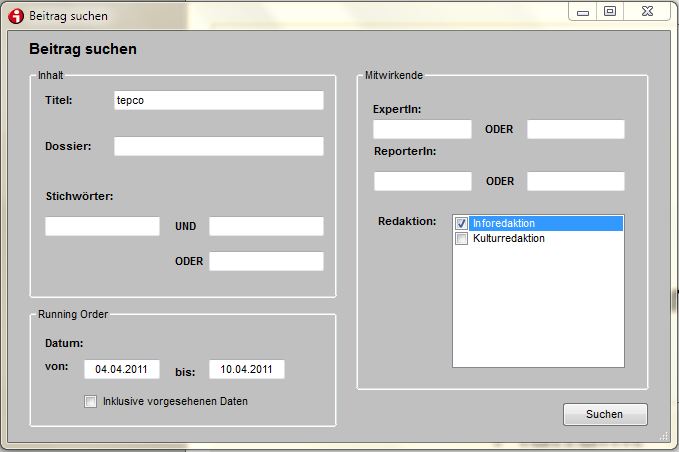Screen dimensions: 679x452
Task: Click the Titel field containing tepco
Action: (219, 100)
